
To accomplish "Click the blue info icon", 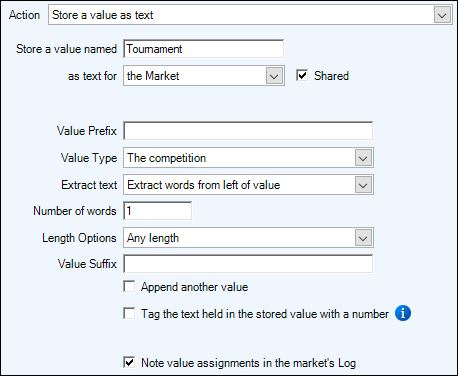I will (x=403, y=313).
